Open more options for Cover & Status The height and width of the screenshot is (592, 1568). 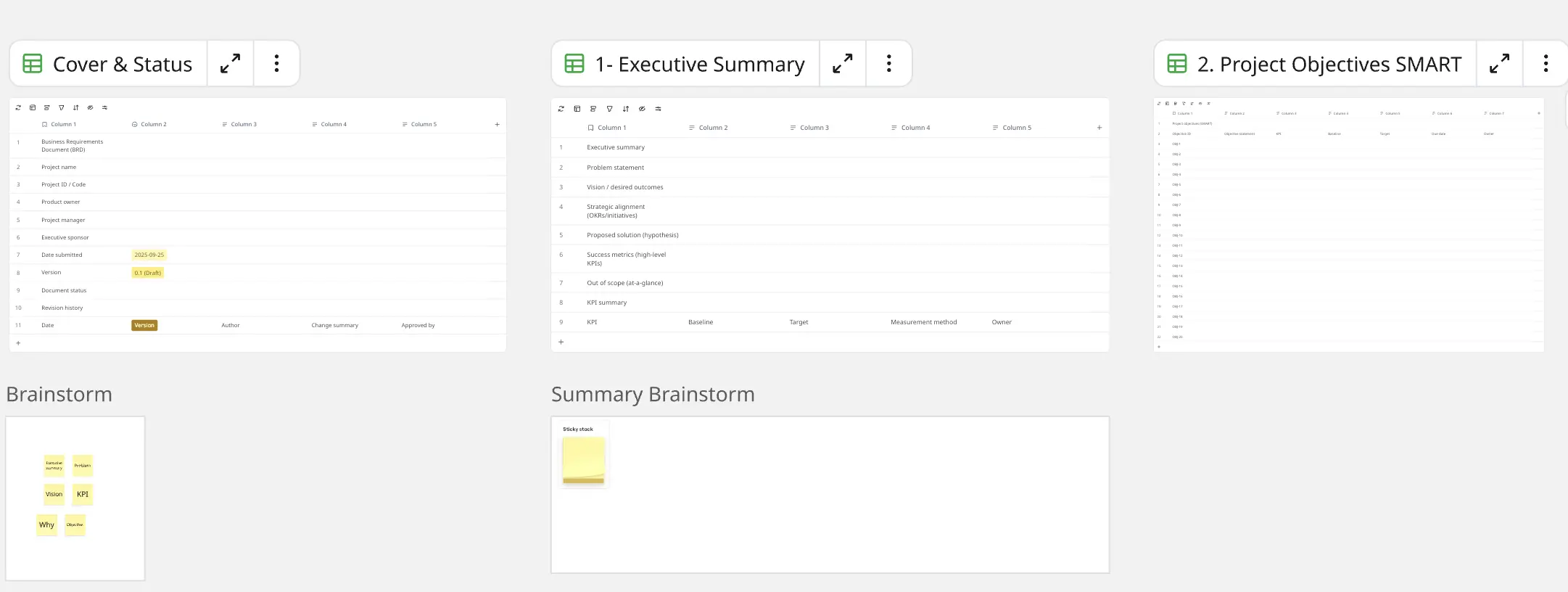[276, 64]
